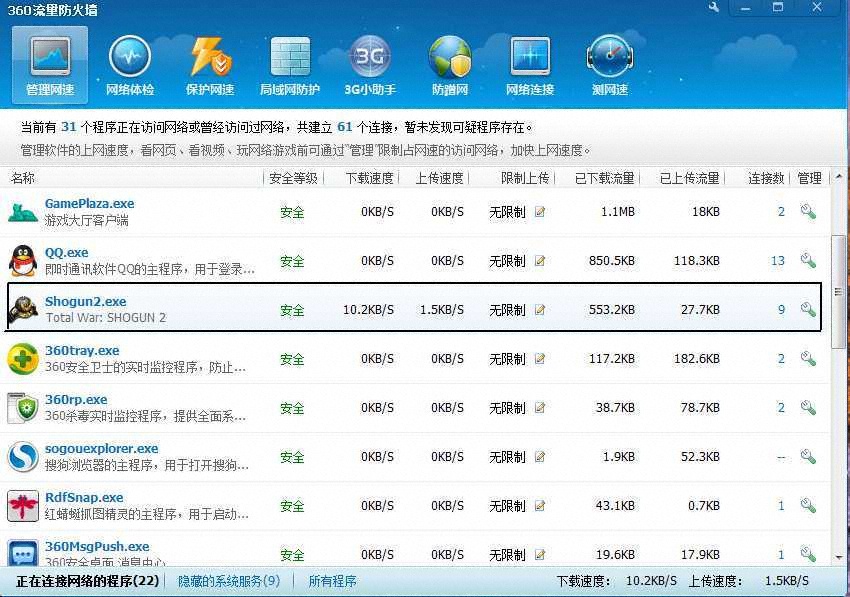This screenshot has height=597, width=850.
Task: Click the 360MsgPush.exe program name
Action: [97, 547]
